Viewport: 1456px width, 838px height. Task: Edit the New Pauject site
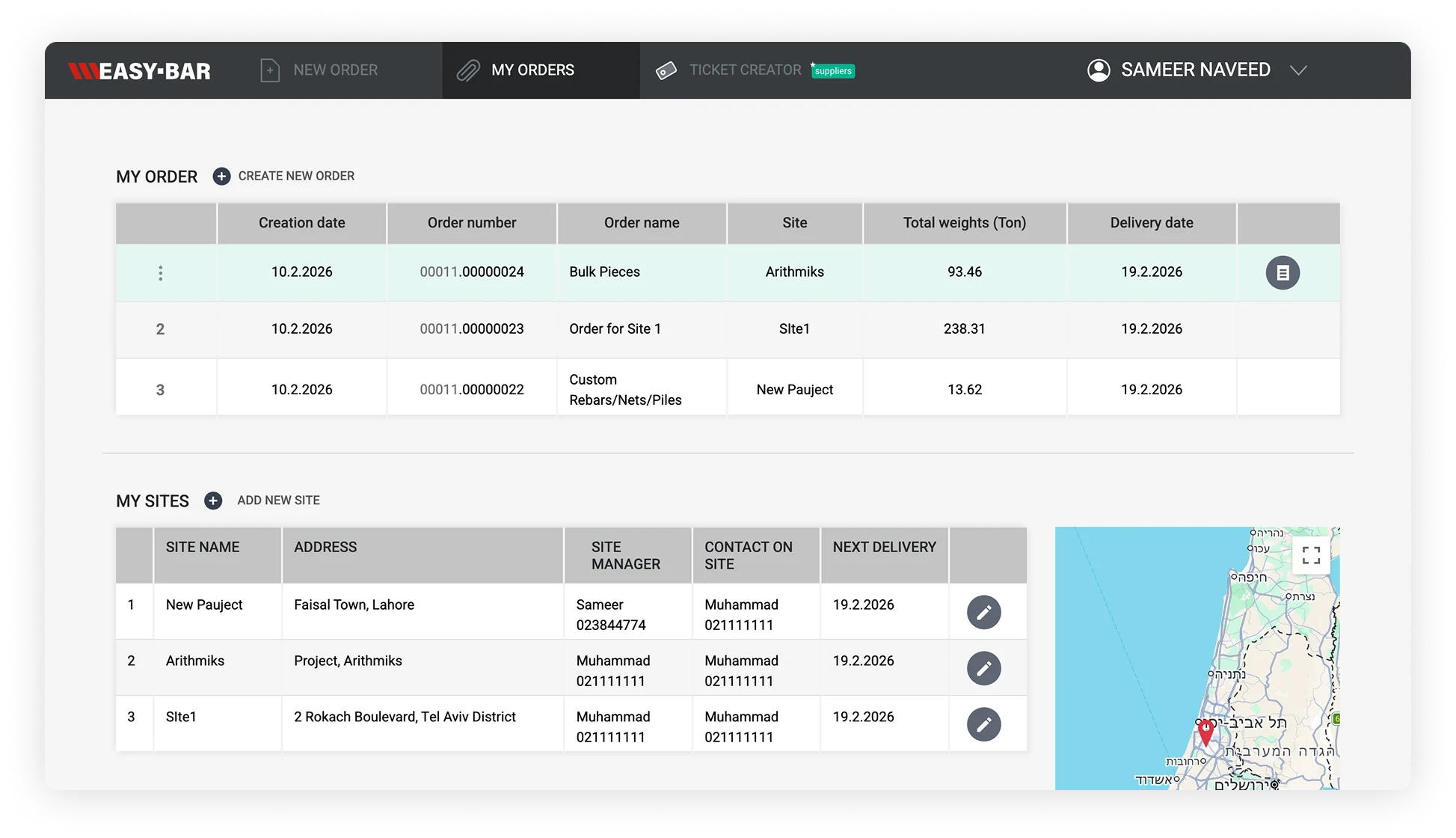(984, 613)
